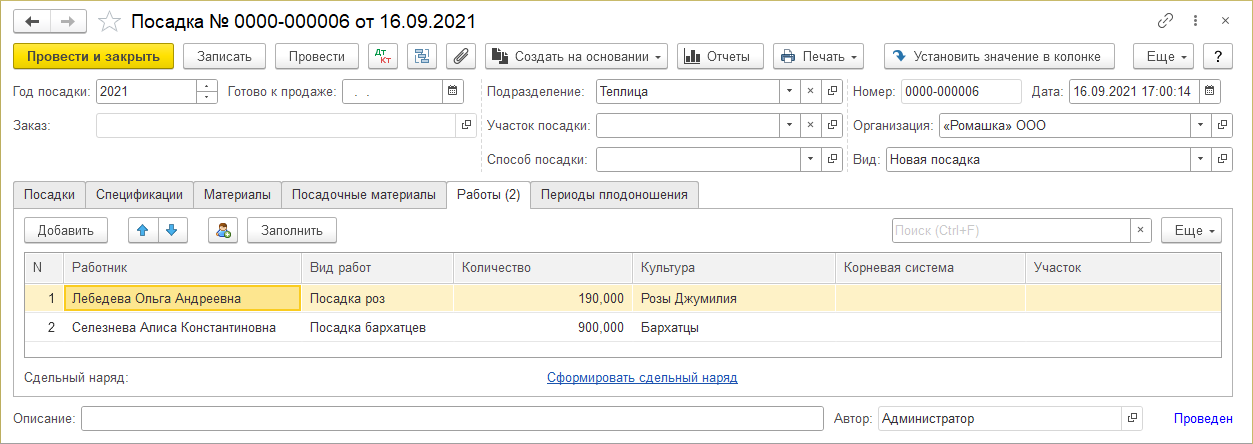Click the table search field
The height and width of the screenshot is (444, 1253).
1010,230
